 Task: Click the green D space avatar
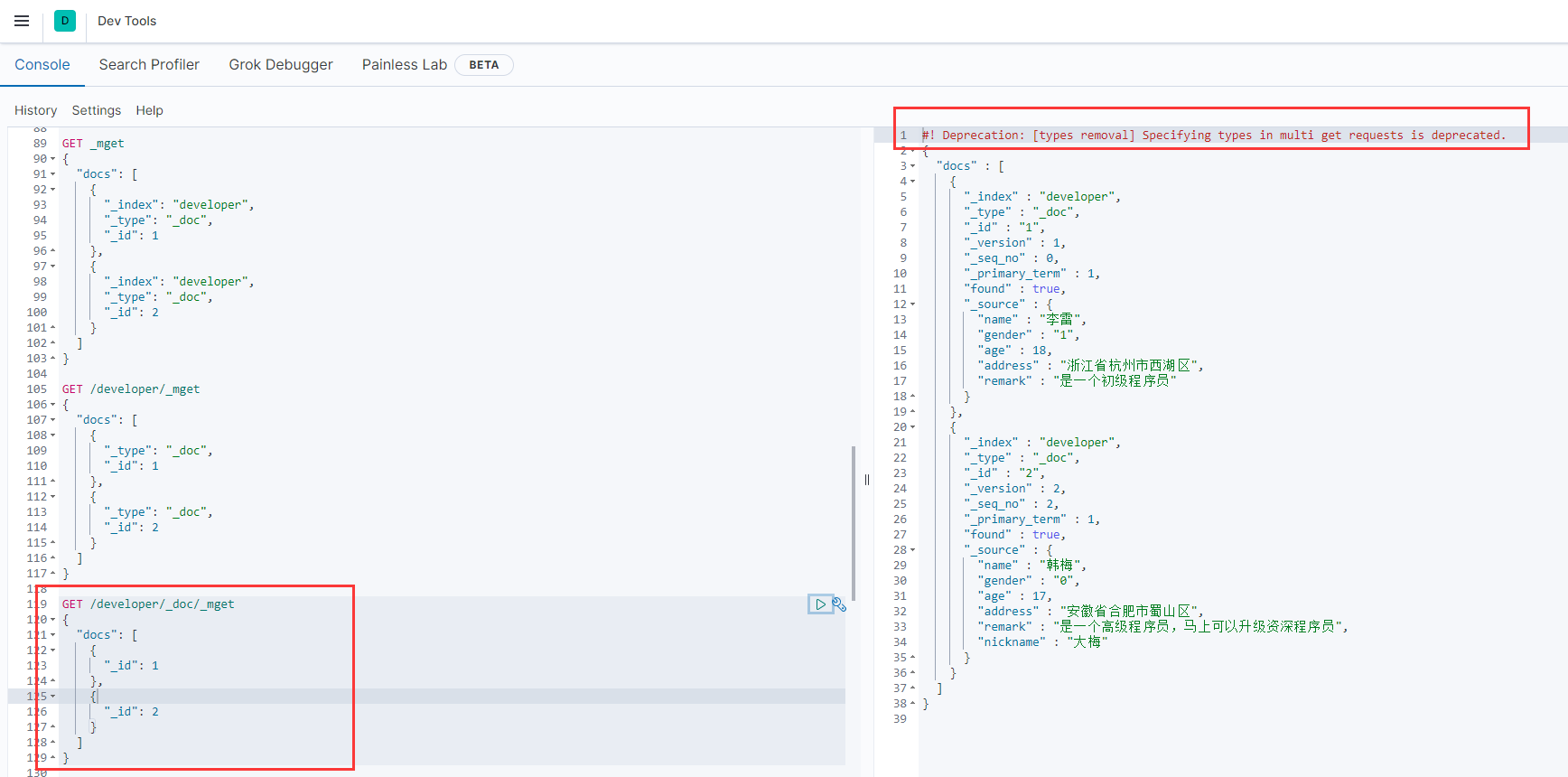(65, 21)
